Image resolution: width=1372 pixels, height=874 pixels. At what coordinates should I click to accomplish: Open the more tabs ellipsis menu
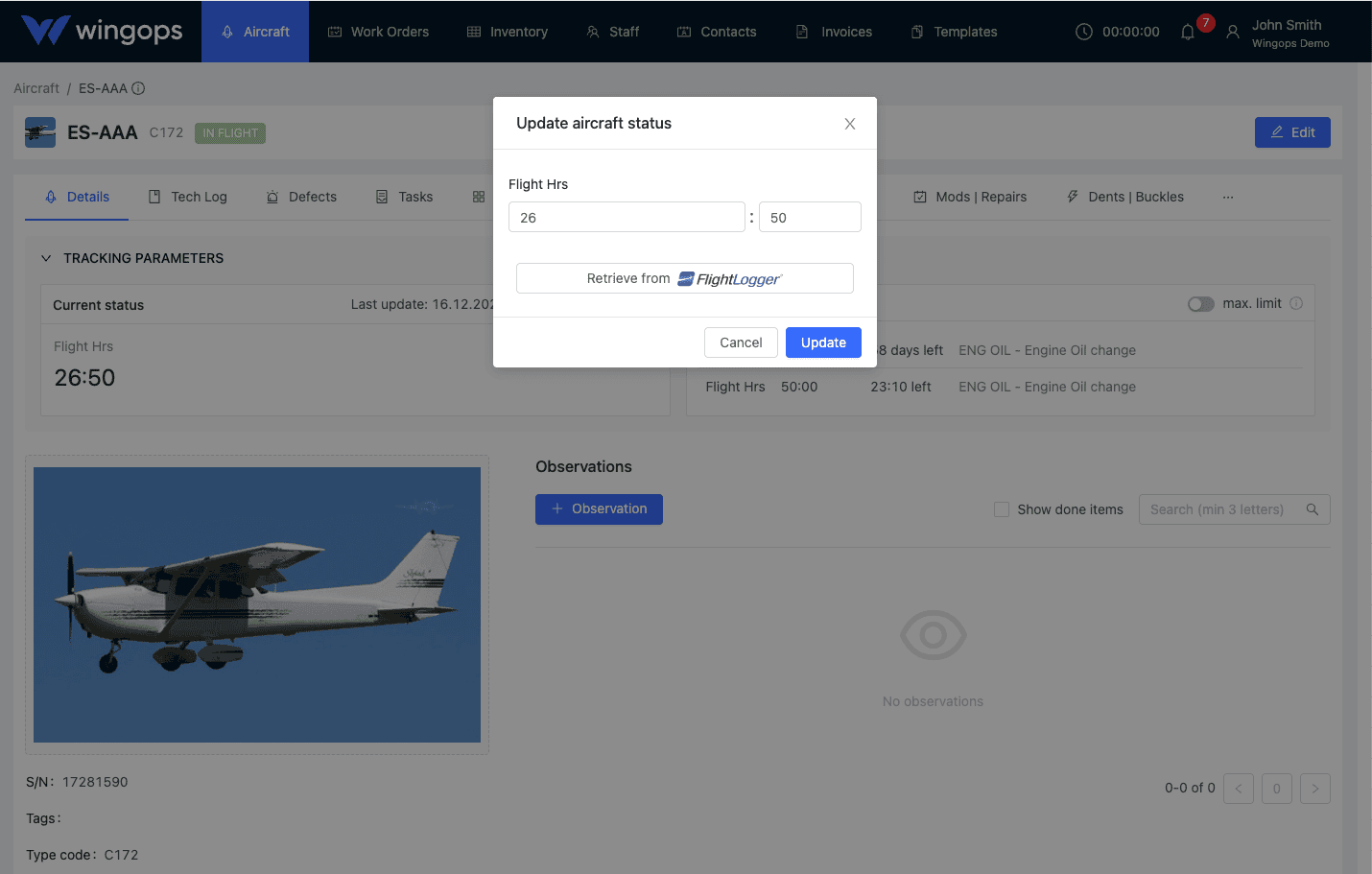tap(1228, 197)
